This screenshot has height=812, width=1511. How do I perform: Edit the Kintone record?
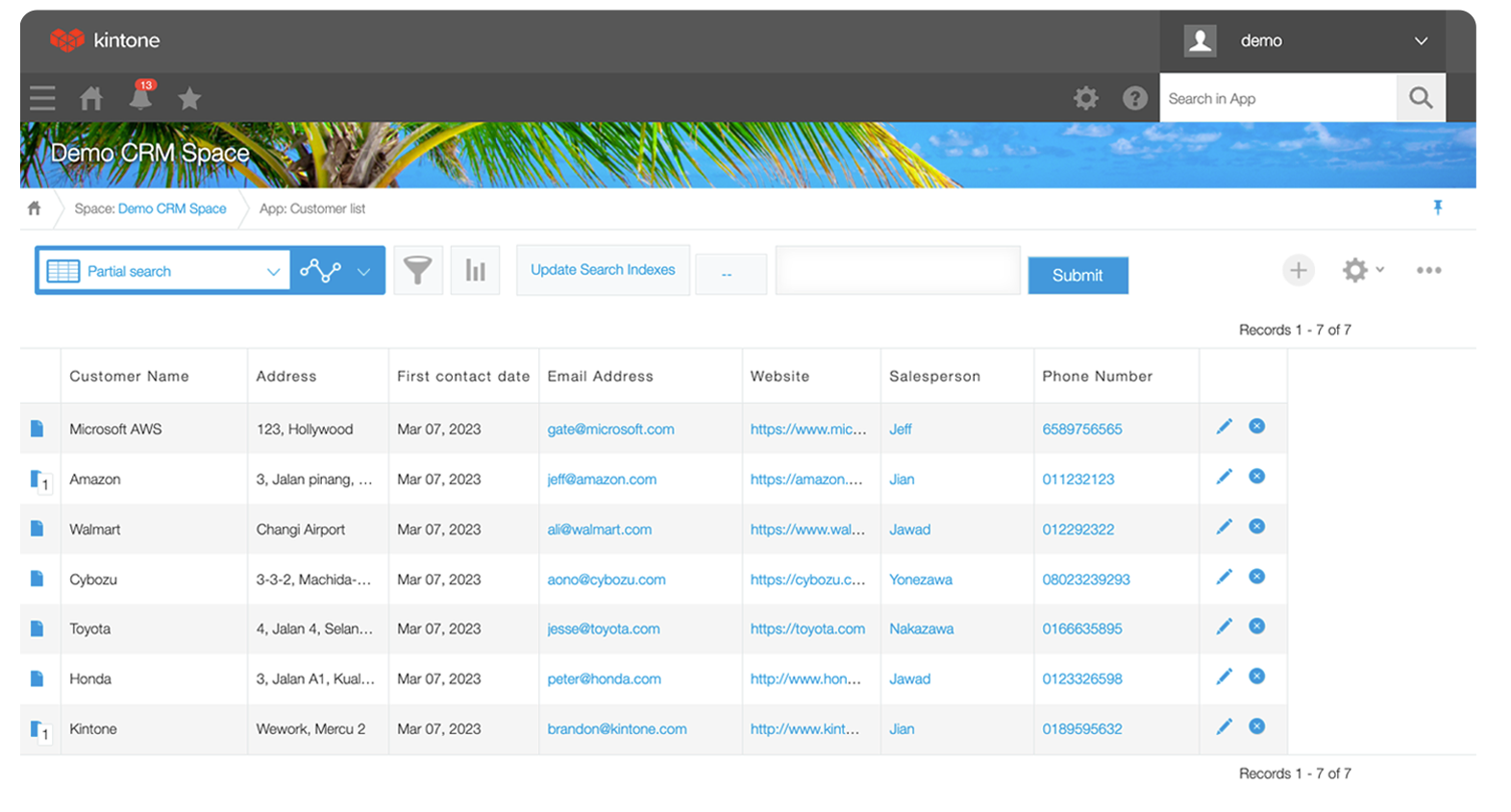[1225, 726]
